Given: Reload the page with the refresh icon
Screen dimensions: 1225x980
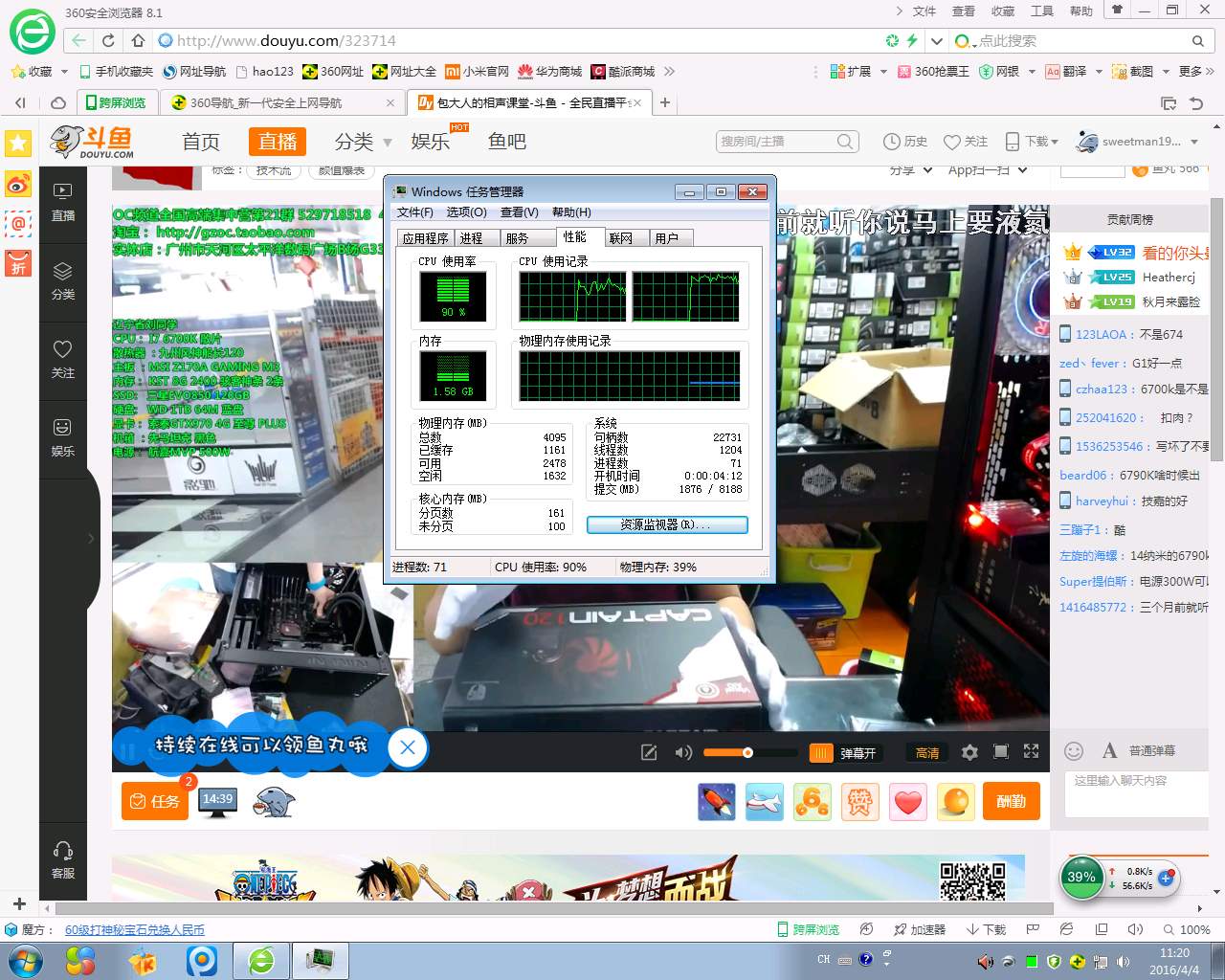Looking at the screenshot, I should (x=108, y=41).
